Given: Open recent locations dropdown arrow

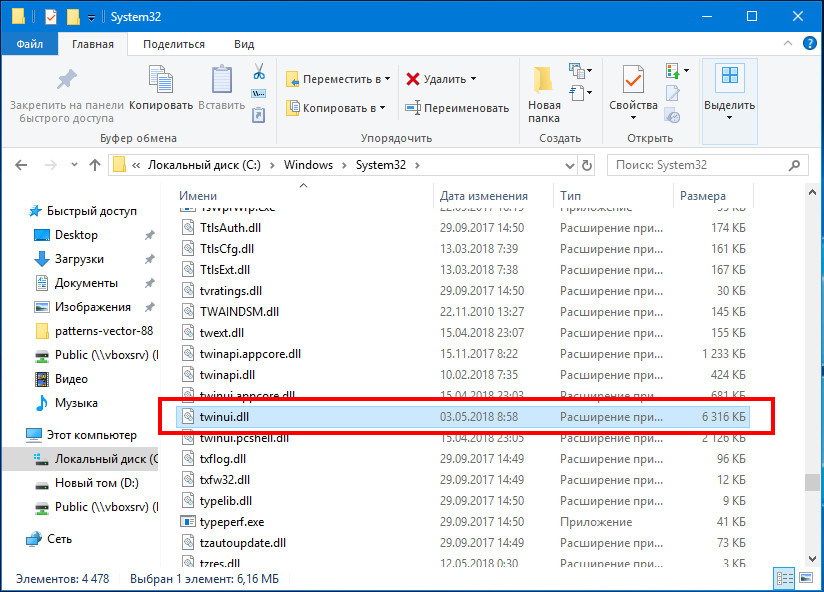Looking at the screenshot, I should [x=74, y=165].
